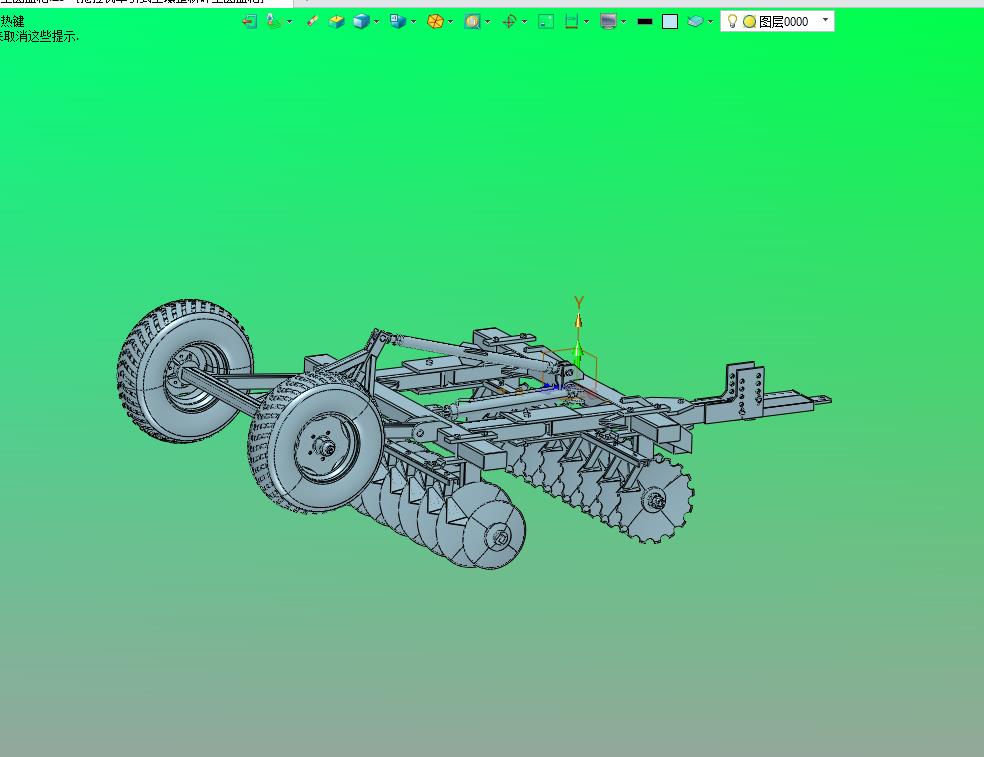This screenshot has height=757, width=984.
Task: Click the magnifier zoom icon
Action: pyautogui.click(x=472, y=22)
